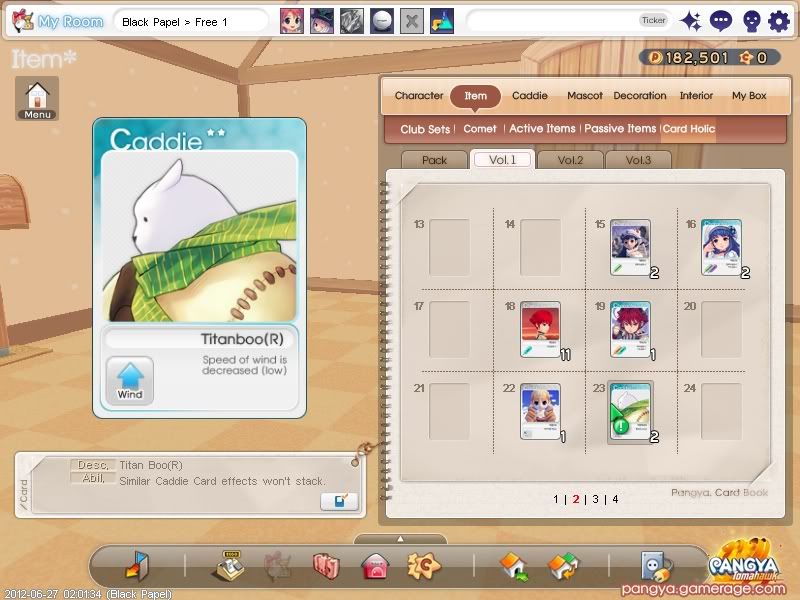The image size is (800, 600).
Task: Click the pink gift boxes icon
Action: point(326,565)
